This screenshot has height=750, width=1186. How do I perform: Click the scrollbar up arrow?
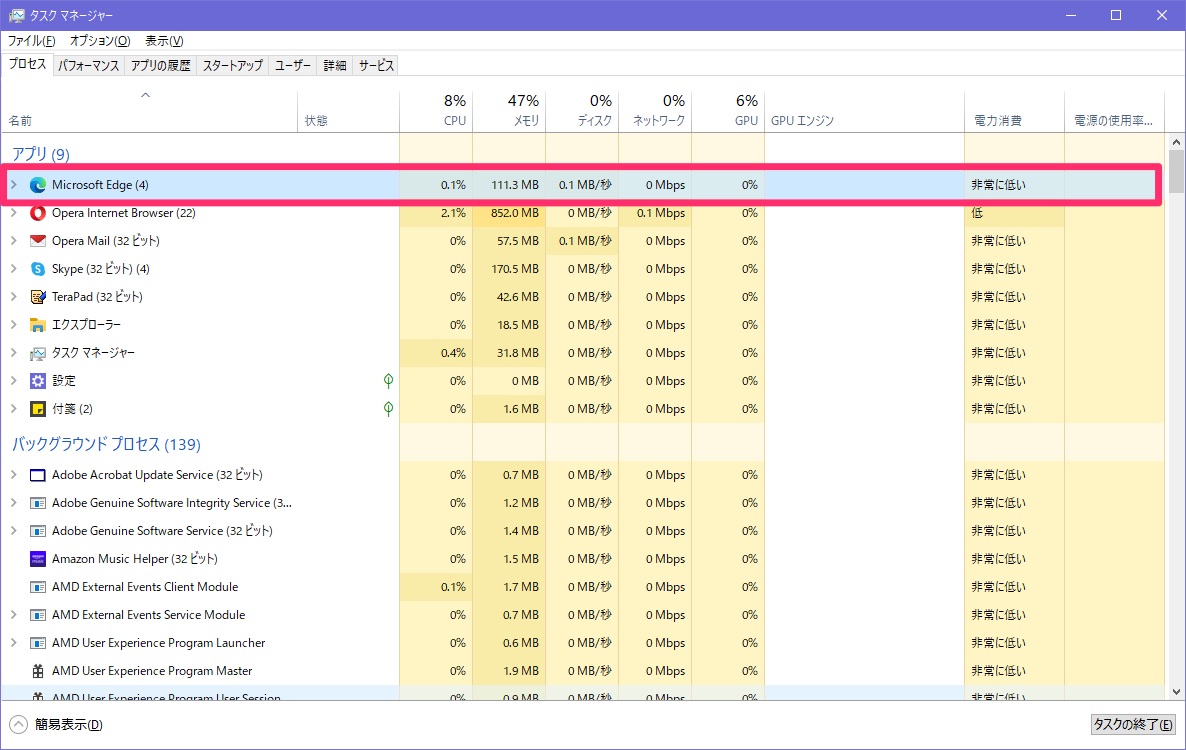[1176, 141]
